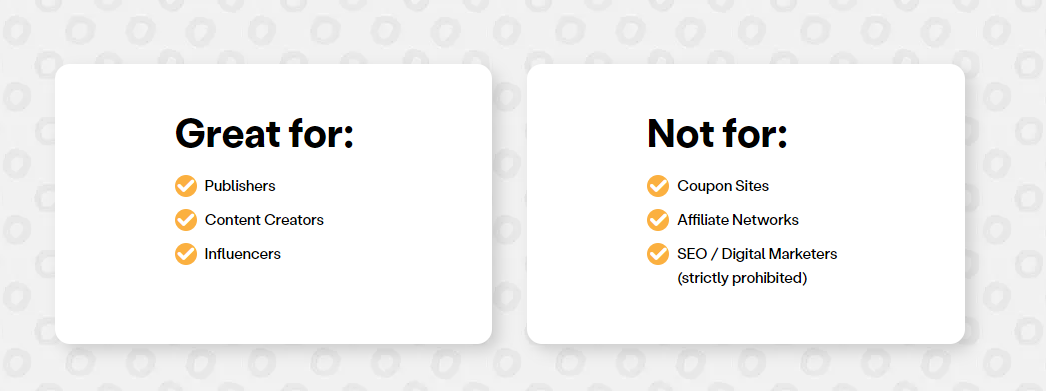Select the Affiliate Networks text
Viewport: 1046px width, 391px height.
coord(738,220)
